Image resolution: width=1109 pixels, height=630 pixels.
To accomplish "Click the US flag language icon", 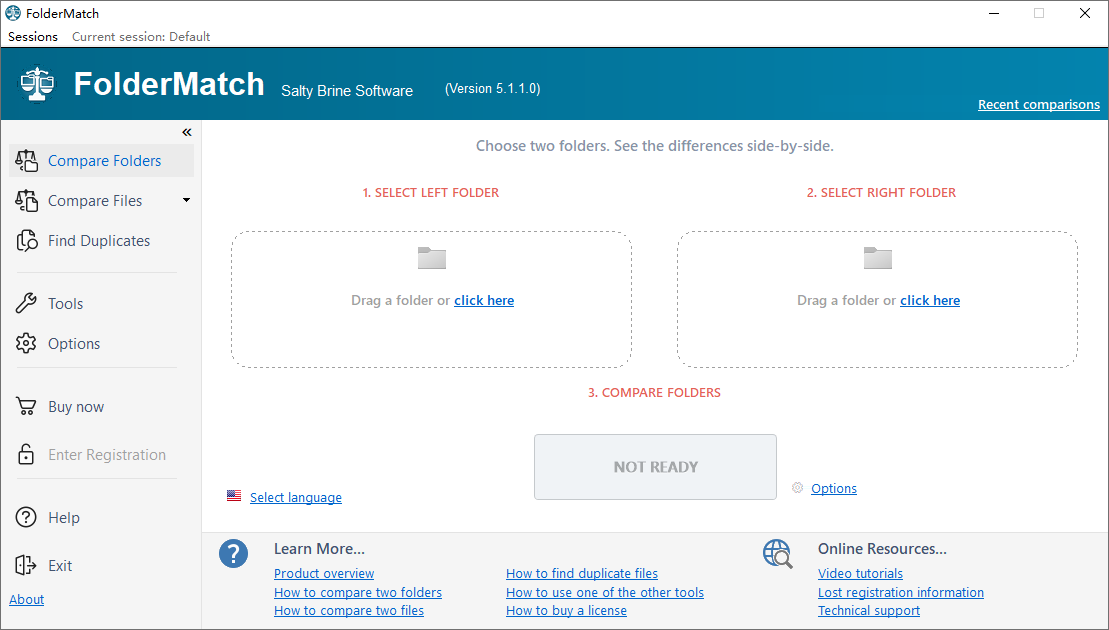I will pos(234,496).
